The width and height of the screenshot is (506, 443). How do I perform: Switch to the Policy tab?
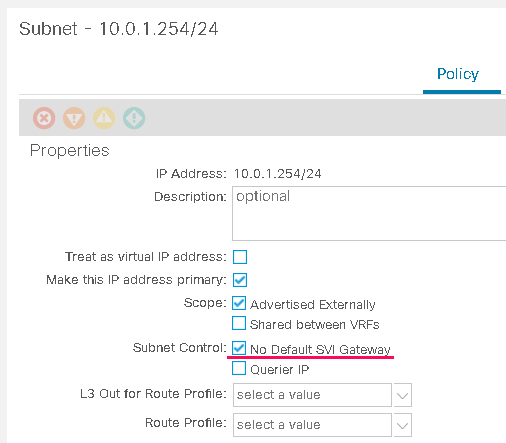pyautogui.click(x=458, y=74)
